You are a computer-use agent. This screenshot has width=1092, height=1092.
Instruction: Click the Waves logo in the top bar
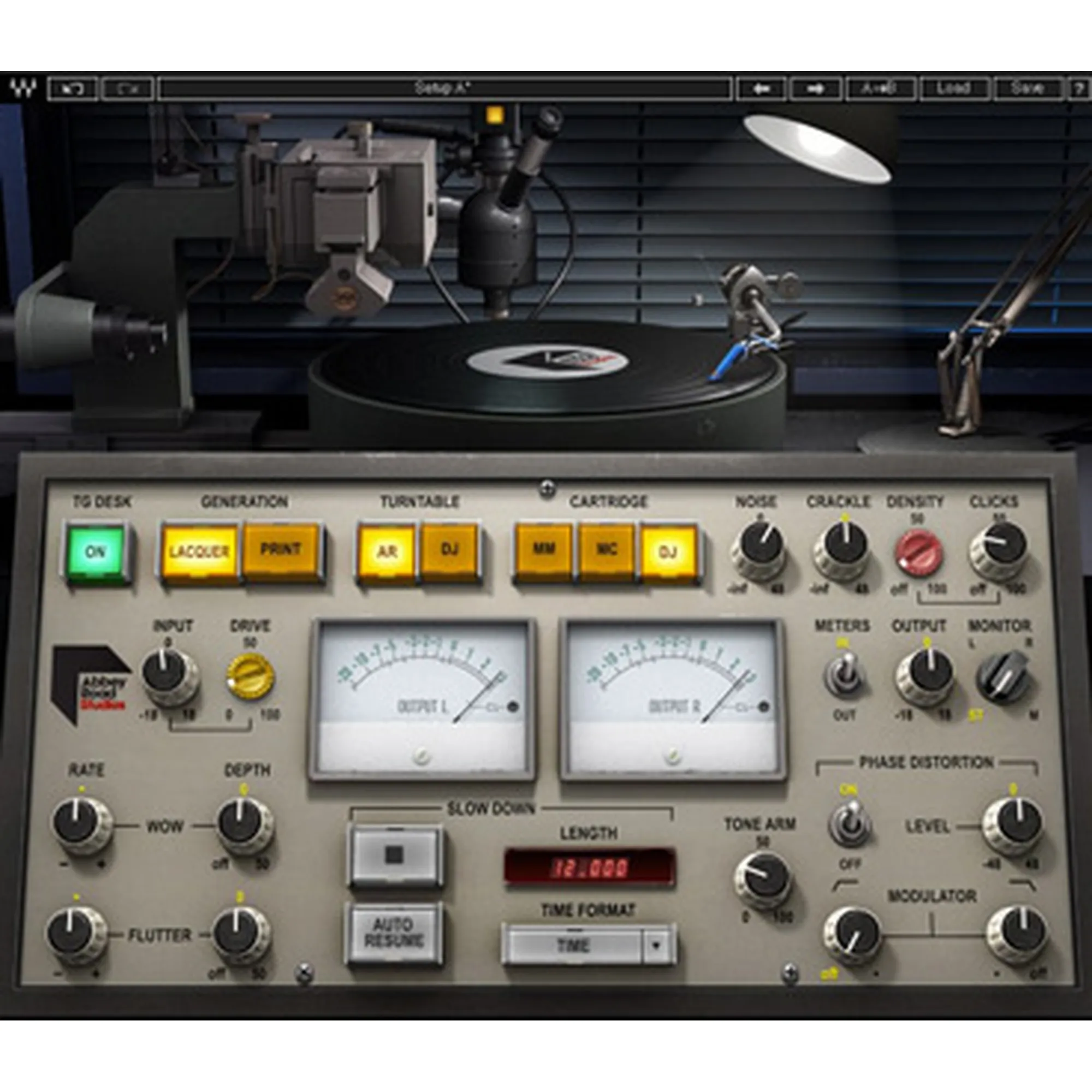[23, 88]
